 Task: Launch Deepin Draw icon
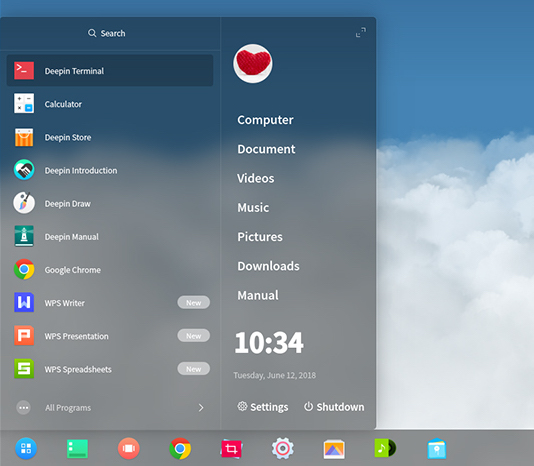pos(24,203)
